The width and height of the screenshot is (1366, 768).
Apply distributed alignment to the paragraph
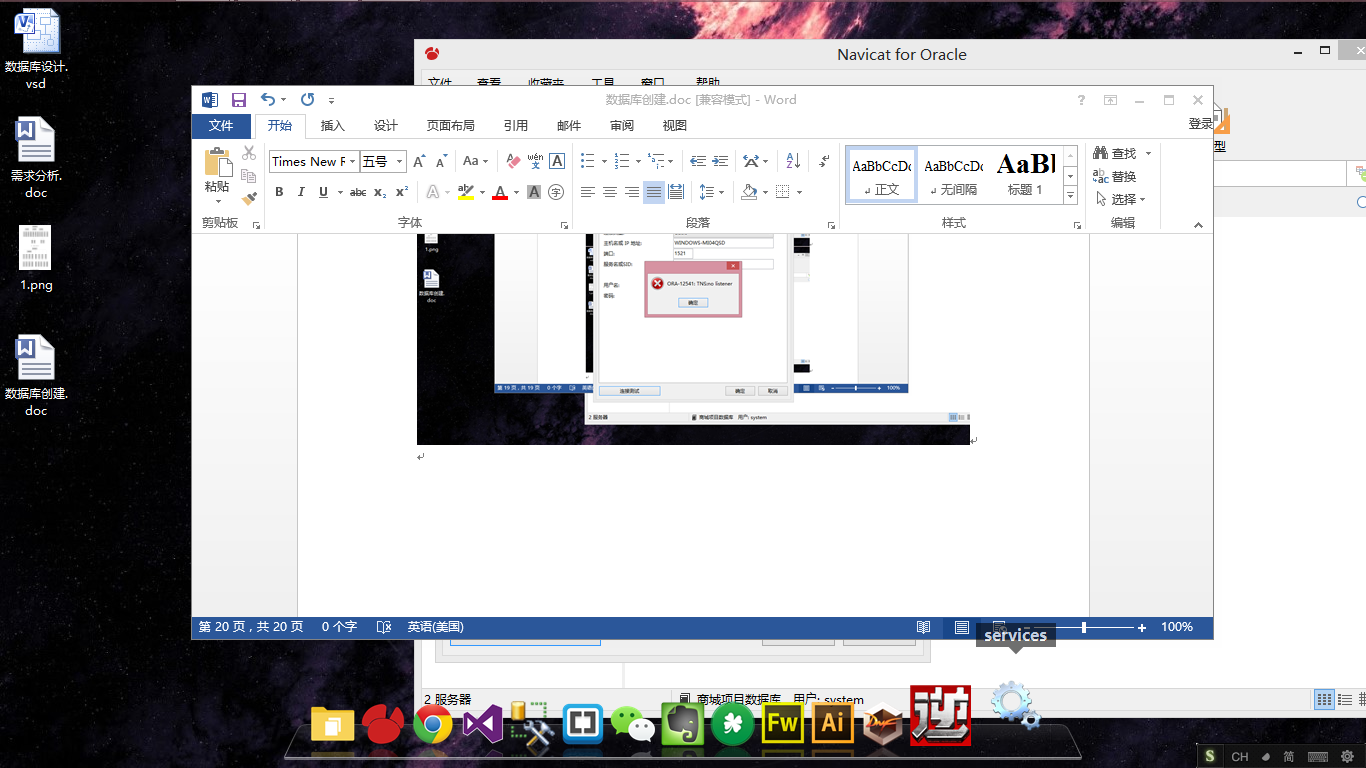pos(676,192)
